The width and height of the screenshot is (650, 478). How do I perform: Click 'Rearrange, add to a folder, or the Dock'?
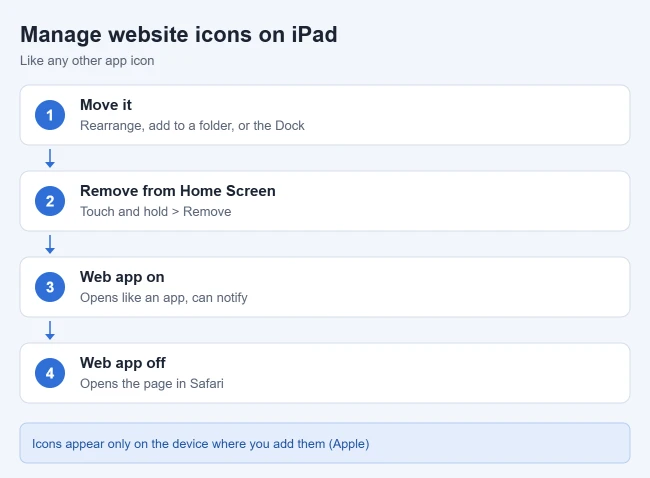pyautogui.click(x=192, y=126)
